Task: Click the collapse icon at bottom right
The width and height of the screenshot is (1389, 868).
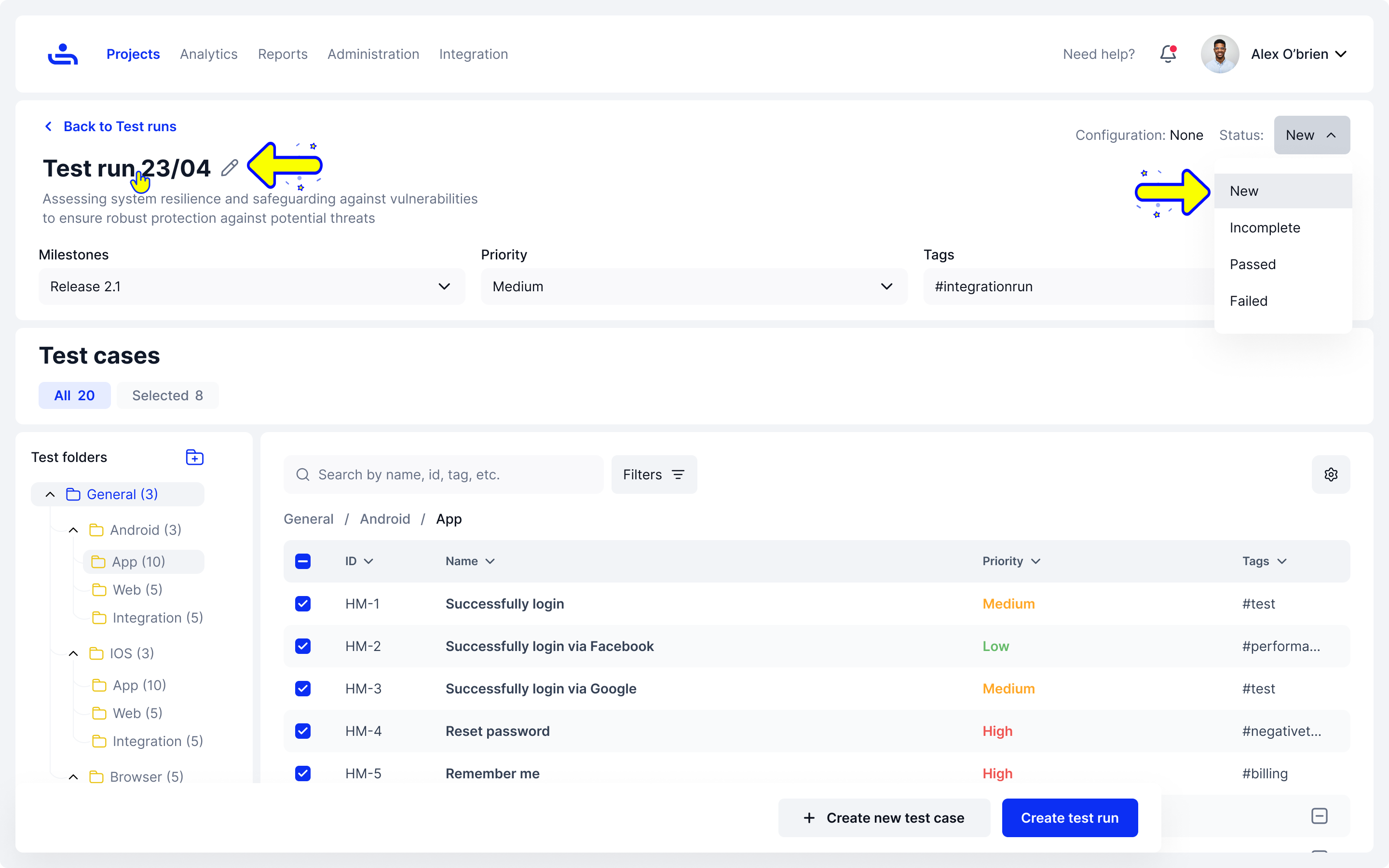Action: pos(1319,816)
